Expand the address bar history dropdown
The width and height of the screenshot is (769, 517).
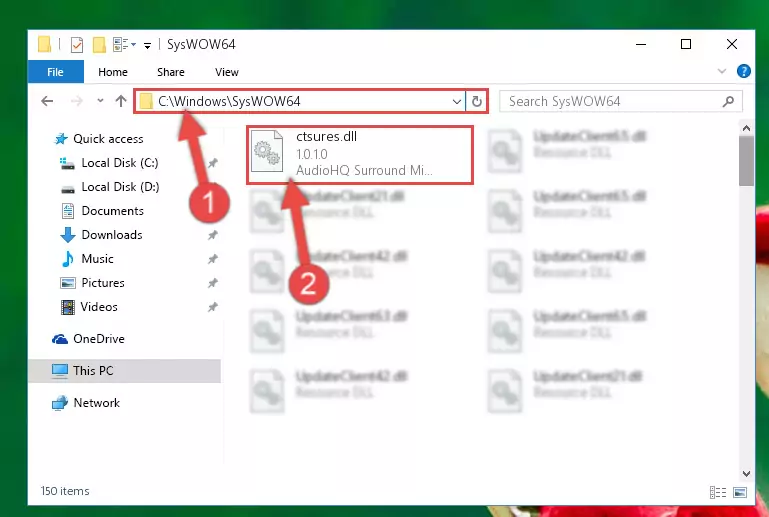pos(457,102)
